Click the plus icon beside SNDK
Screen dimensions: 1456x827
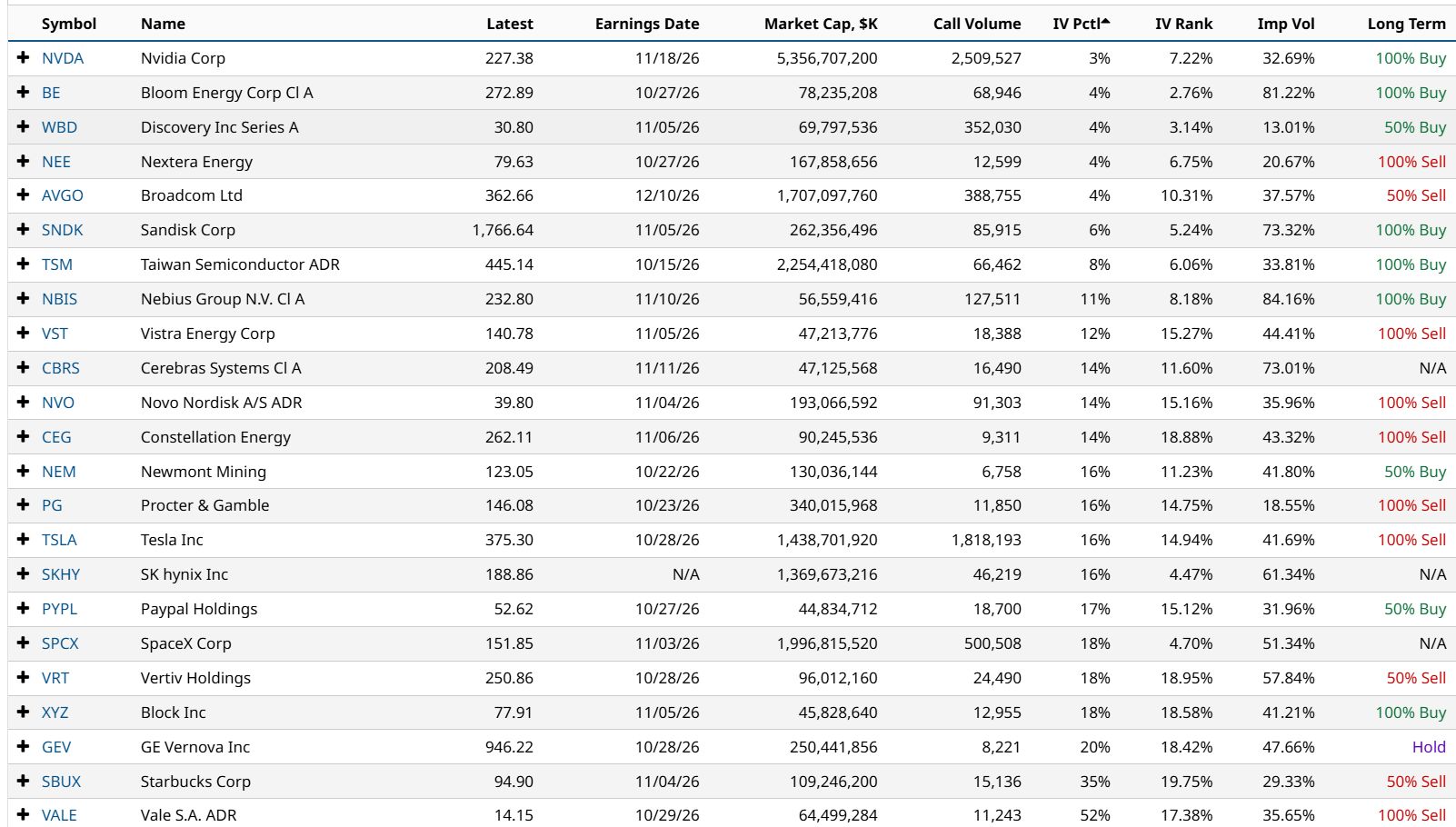coord(24,229)
